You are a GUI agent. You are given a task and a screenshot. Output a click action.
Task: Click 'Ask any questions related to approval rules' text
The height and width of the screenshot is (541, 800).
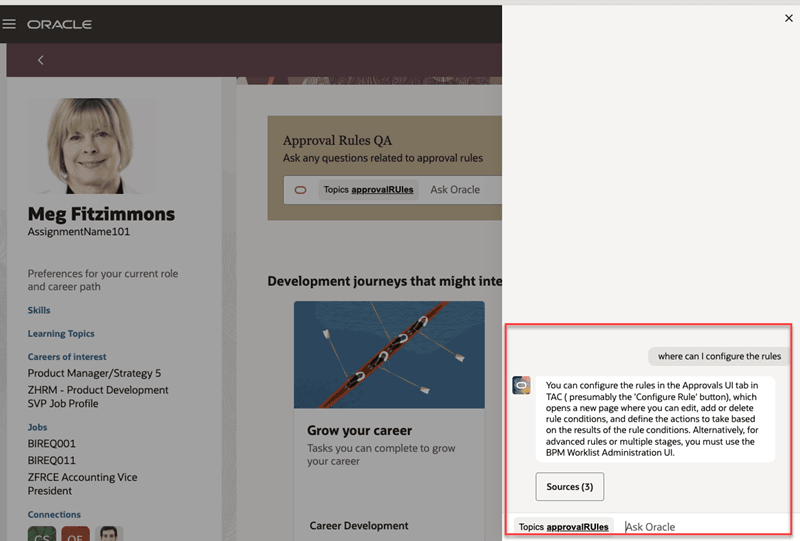click(x=383, y=158)
